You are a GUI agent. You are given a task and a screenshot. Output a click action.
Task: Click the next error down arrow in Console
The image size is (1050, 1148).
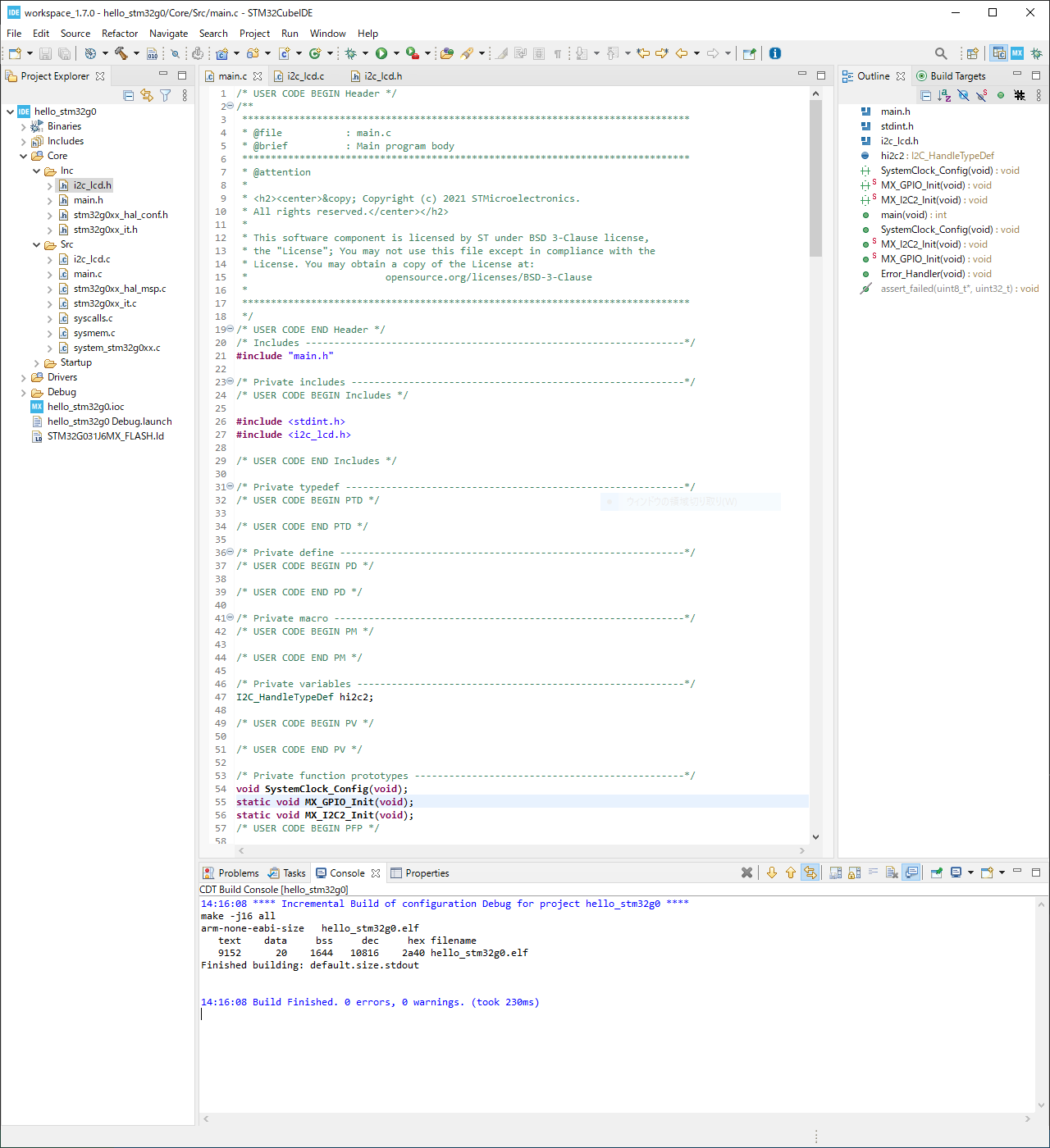(772, 872)
